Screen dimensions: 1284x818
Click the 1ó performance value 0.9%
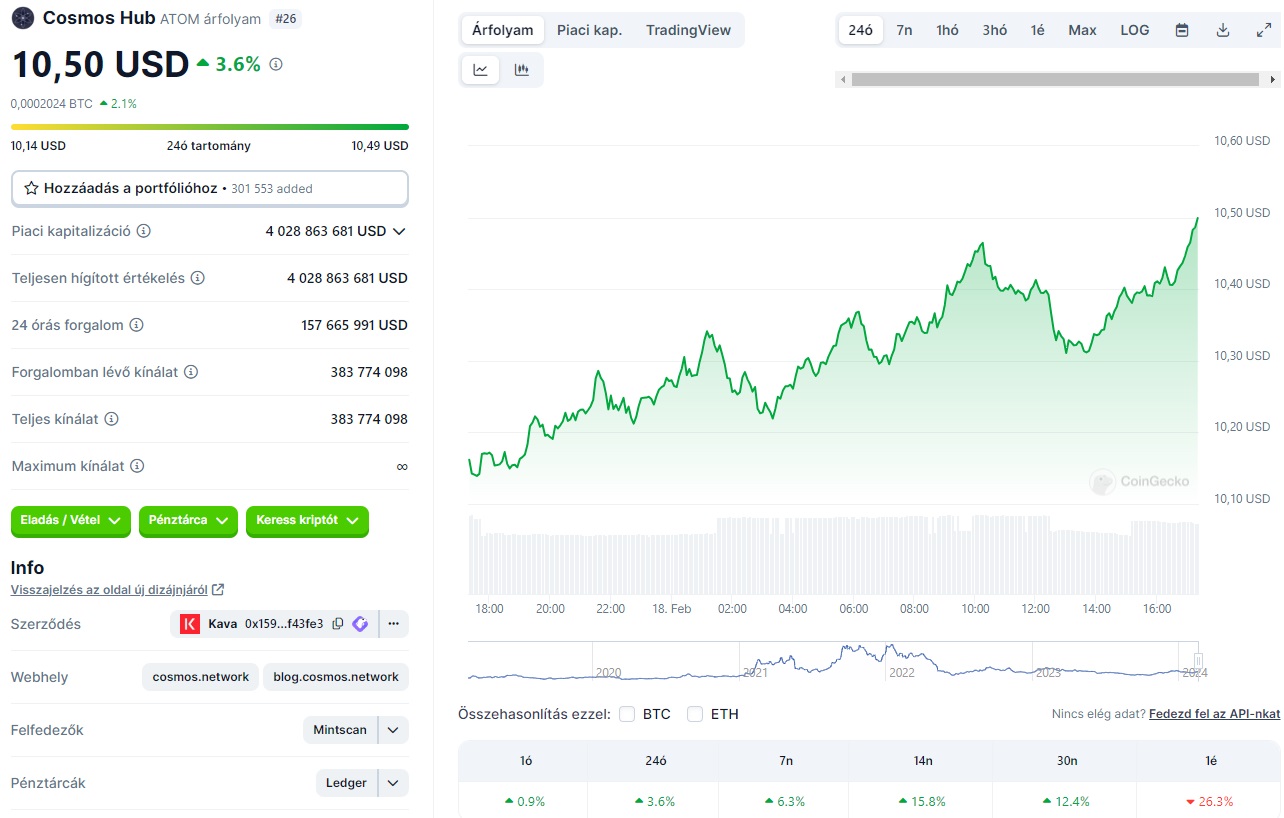[x=524, y=801]
